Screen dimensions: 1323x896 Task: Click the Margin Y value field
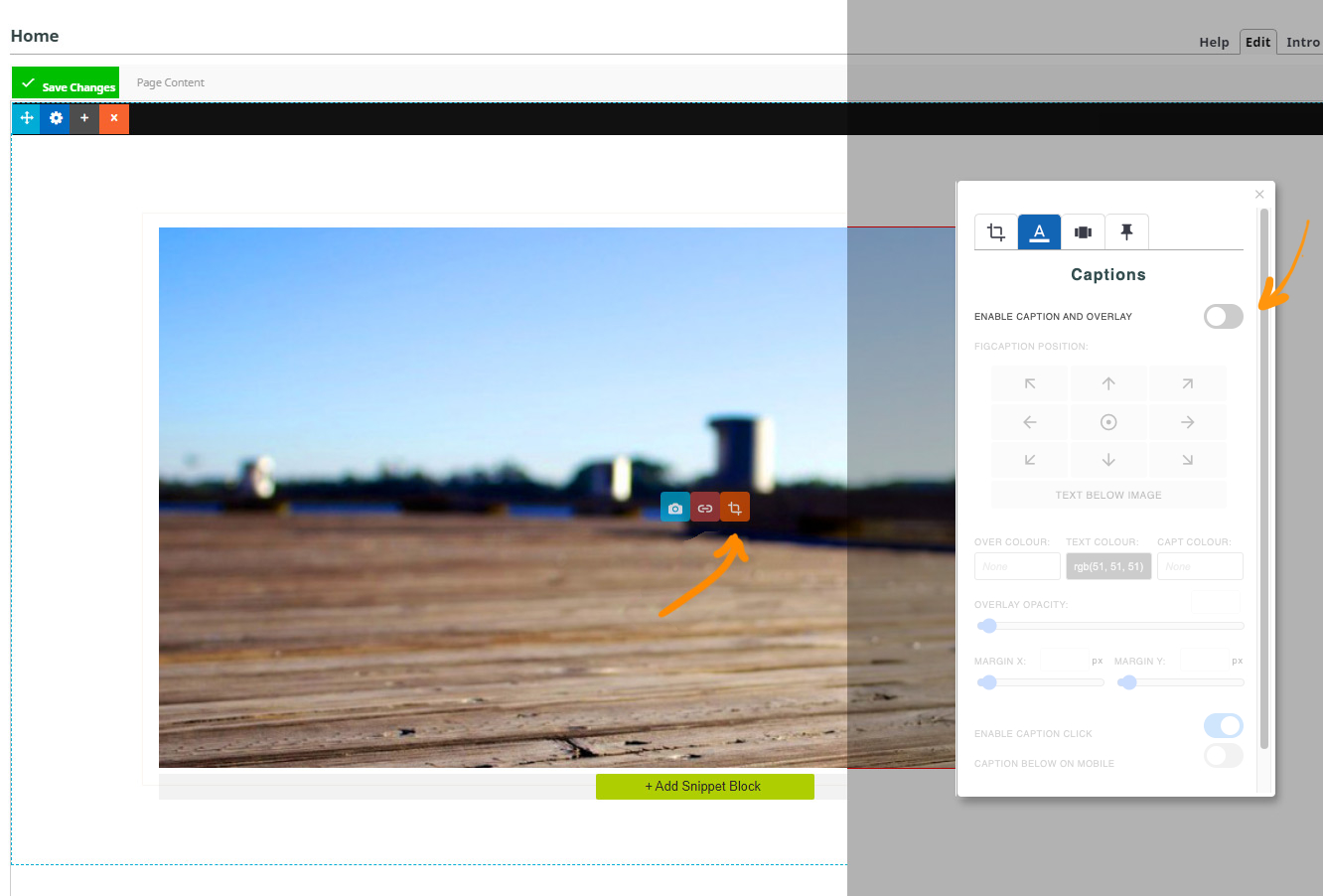point(1202,661)
